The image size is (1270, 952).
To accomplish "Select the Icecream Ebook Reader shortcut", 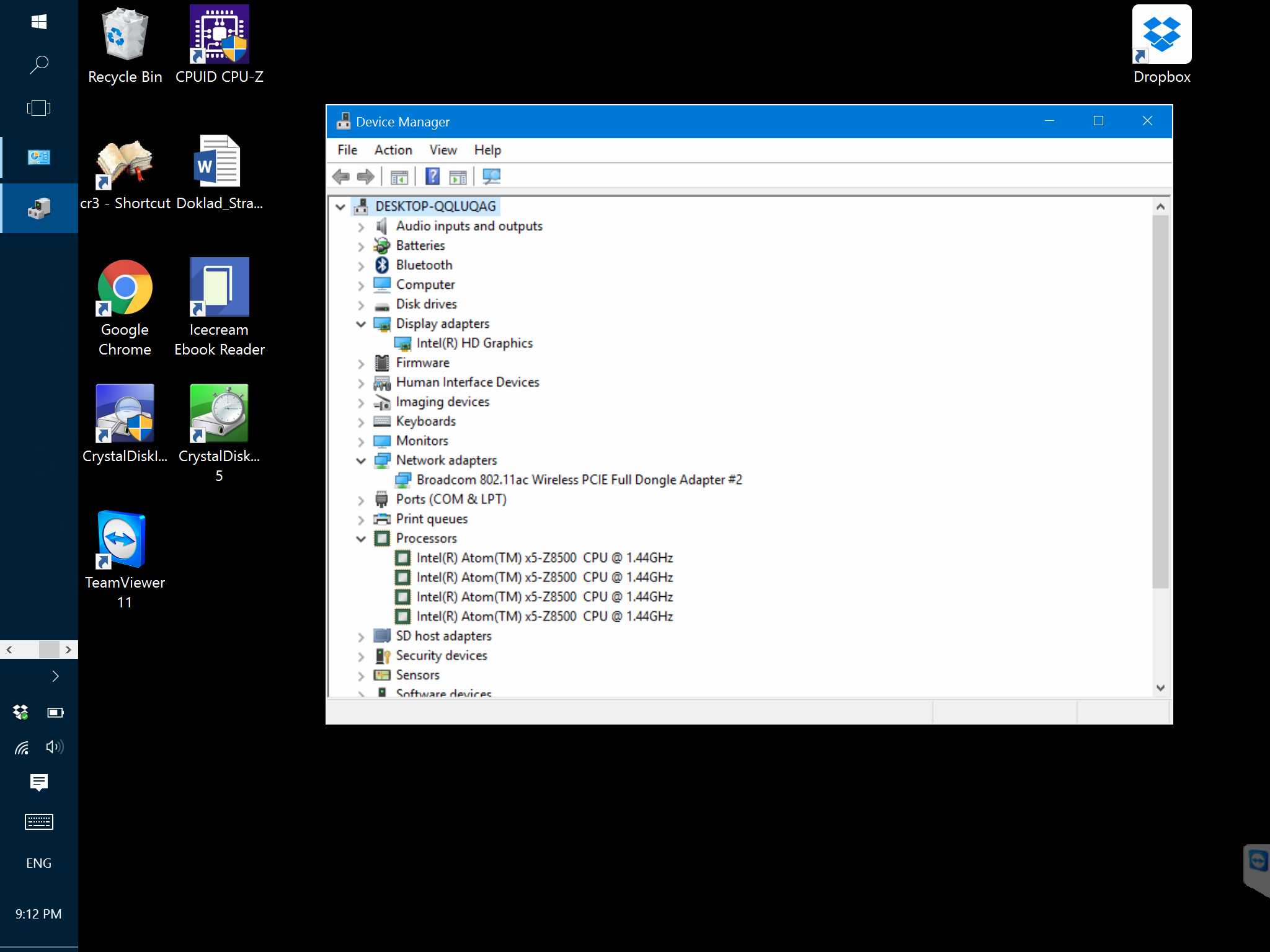I will coord(220,309).
